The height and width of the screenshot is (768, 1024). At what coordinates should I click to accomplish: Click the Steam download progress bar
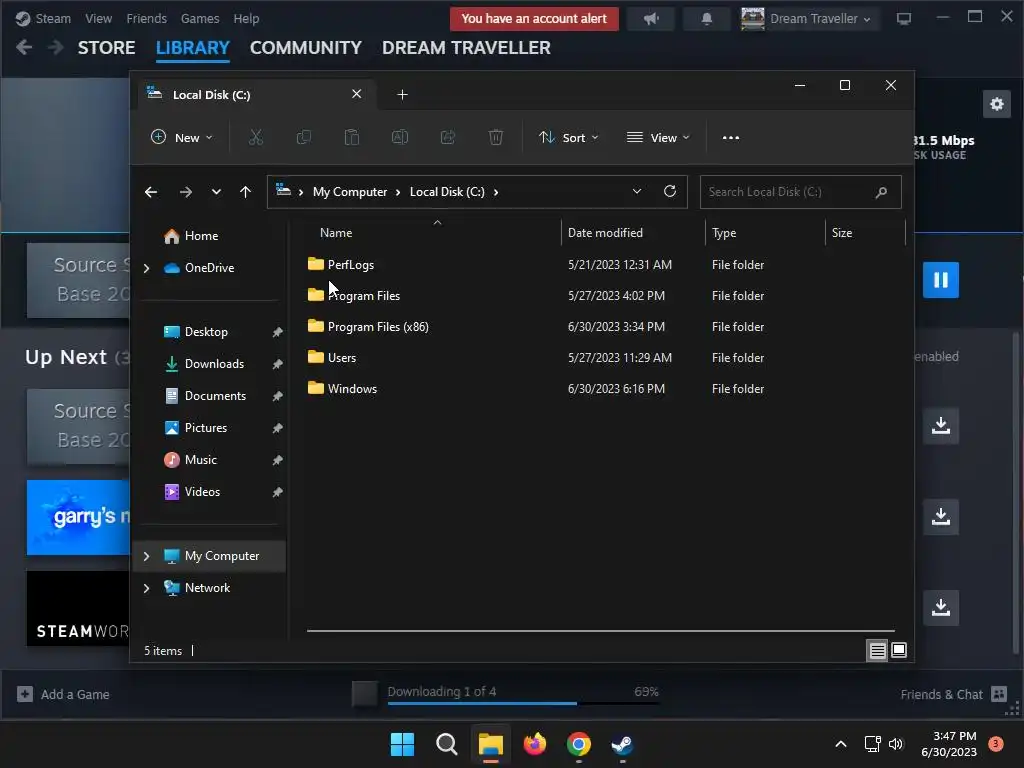click(523, 703)
